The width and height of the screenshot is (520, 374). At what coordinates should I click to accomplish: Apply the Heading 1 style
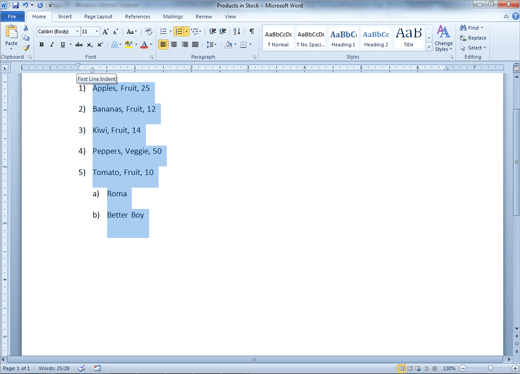343,39
